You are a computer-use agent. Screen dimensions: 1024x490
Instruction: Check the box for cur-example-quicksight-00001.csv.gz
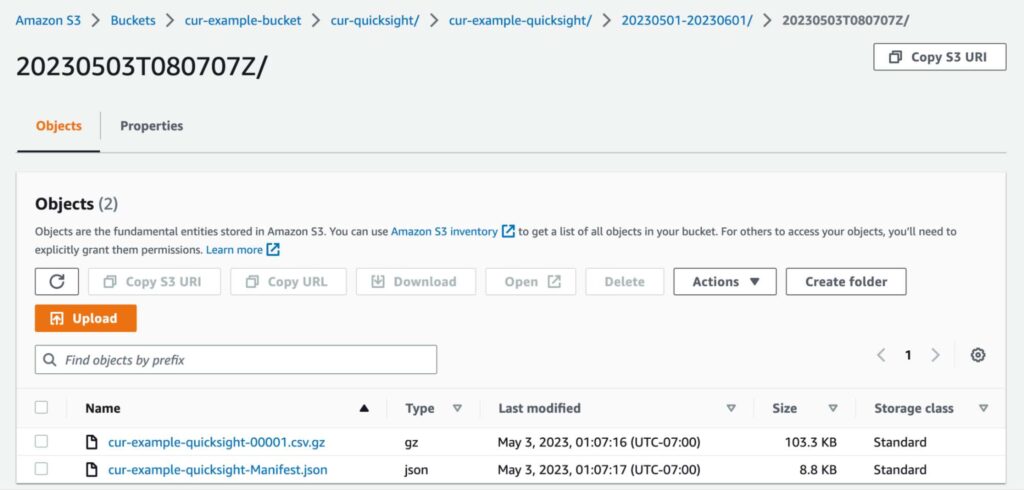point(41,442)
